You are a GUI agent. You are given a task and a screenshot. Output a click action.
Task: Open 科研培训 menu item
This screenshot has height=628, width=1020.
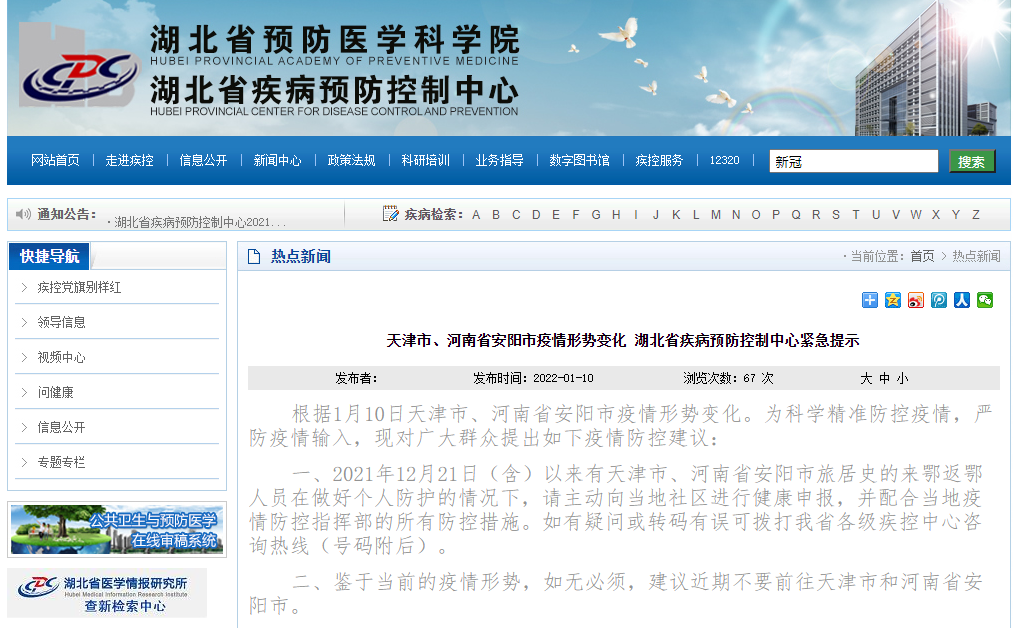[x=425, y=160]
